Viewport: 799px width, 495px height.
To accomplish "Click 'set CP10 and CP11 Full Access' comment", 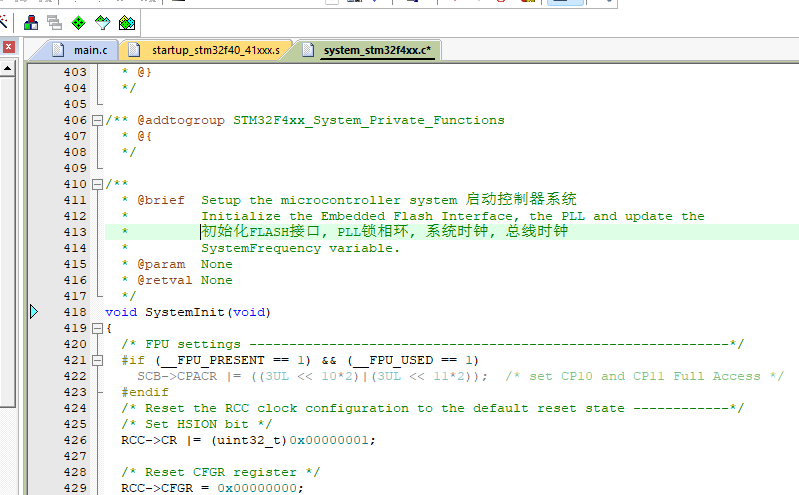I will pyautogui.click(x=645, y=376).
